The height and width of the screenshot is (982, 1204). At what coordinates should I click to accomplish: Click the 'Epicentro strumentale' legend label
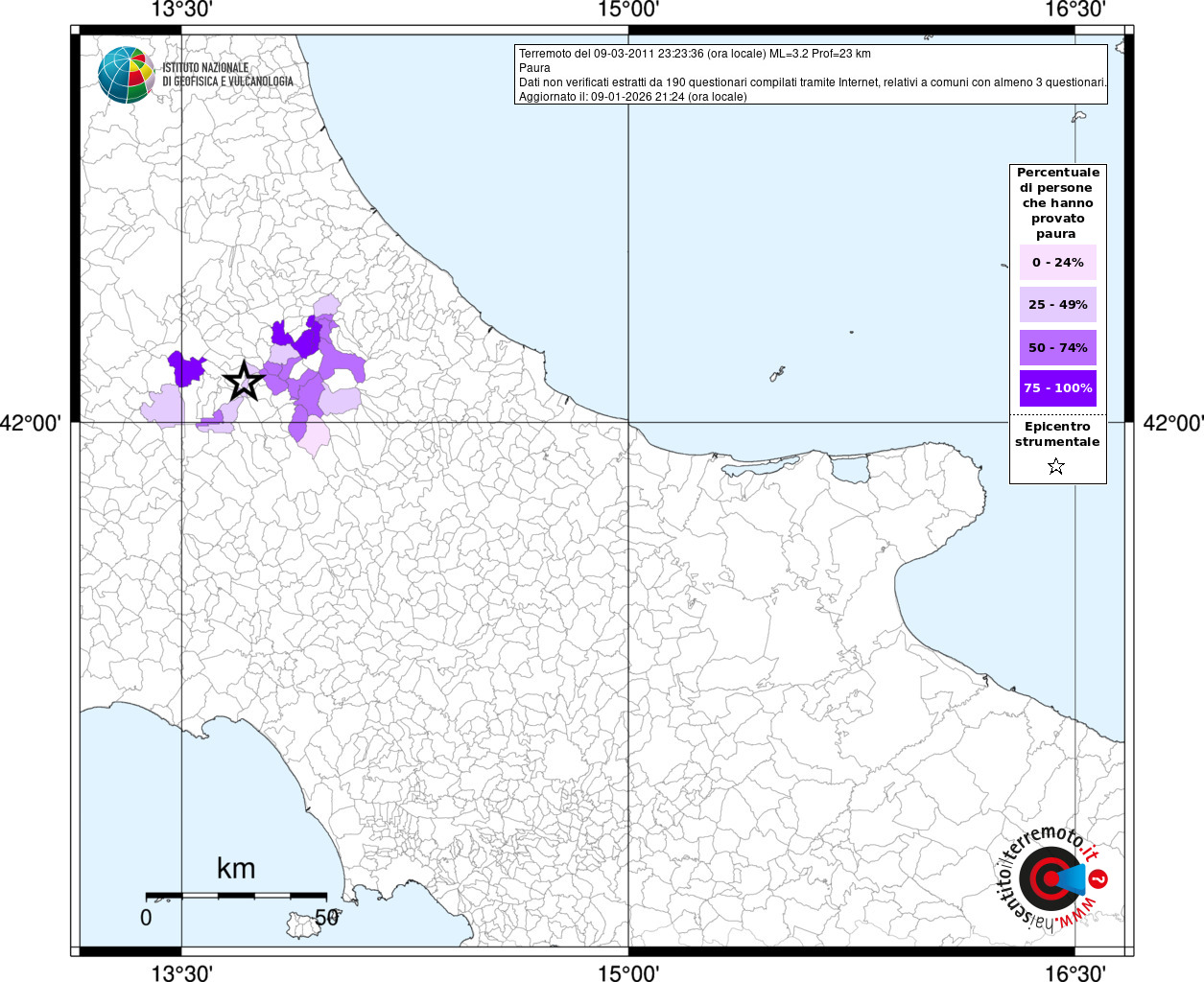[1057, 434]
